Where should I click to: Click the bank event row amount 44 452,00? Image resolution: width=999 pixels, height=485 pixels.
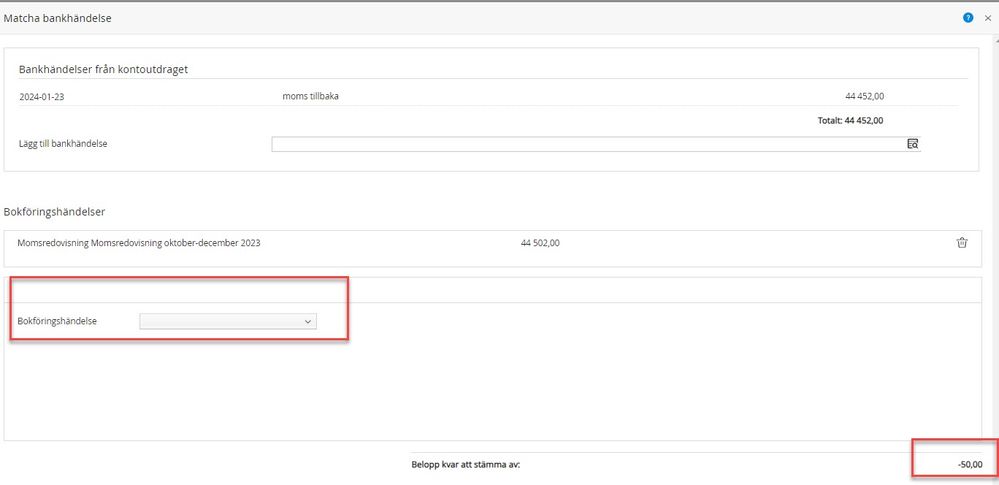point(864,97)
